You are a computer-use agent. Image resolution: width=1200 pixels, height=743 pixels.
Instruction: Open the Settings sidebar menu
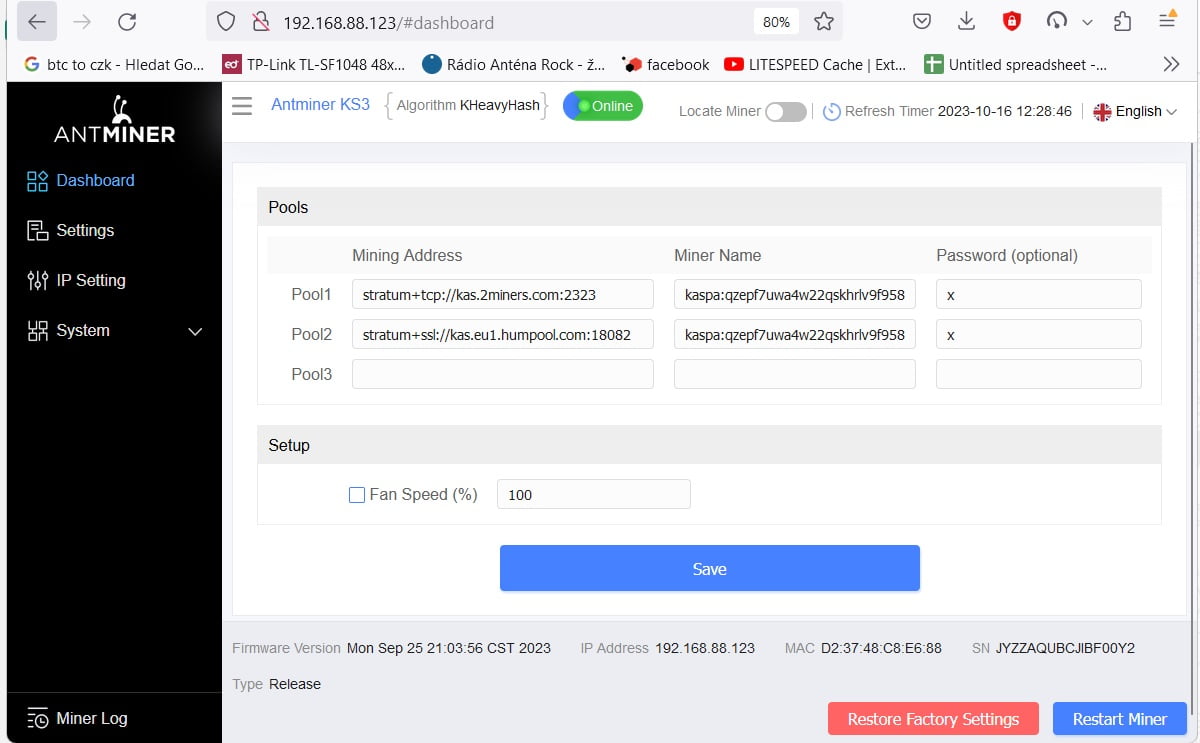tap(85, 230)
